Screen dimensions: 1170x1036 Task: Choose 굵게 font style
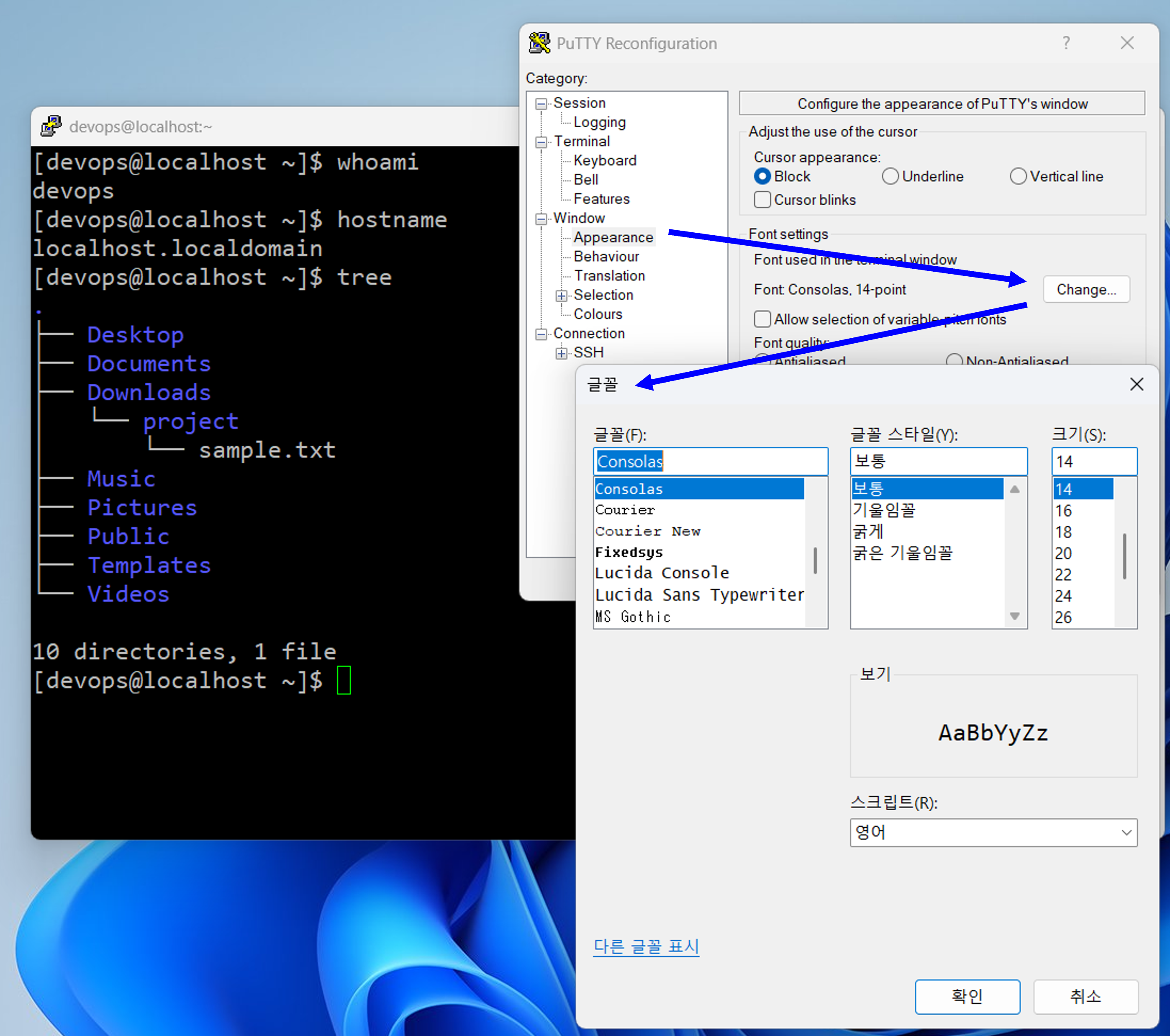pos(868,532)
